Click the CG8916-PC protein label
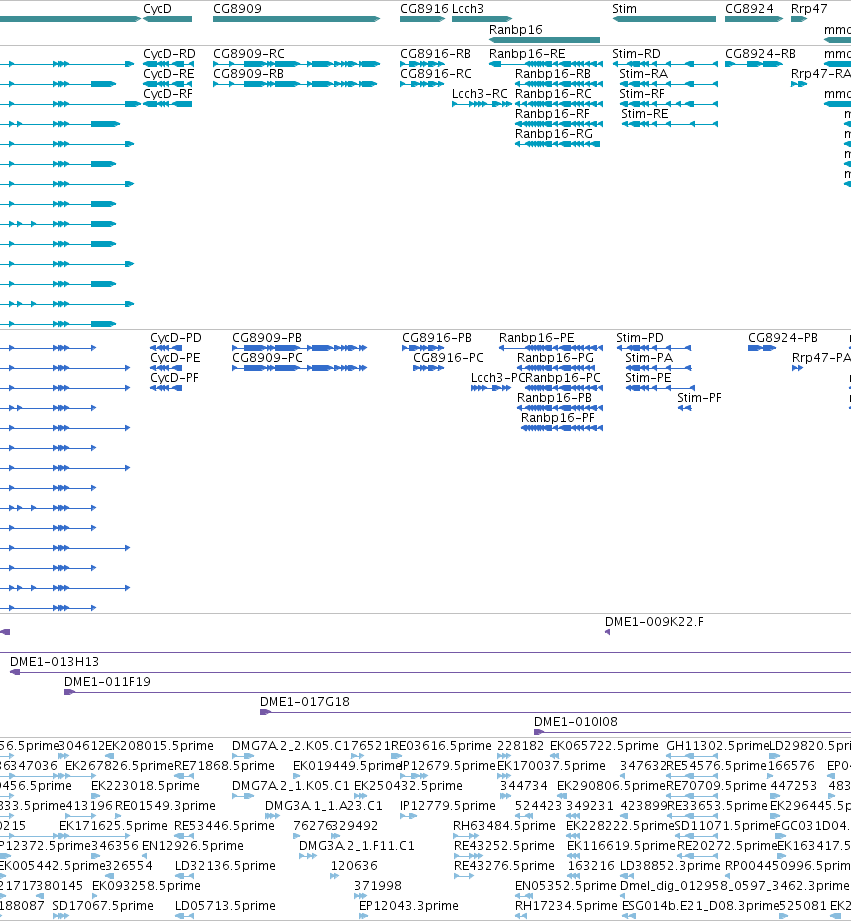The width and height of the screenshot is (851, 921). 448,358
